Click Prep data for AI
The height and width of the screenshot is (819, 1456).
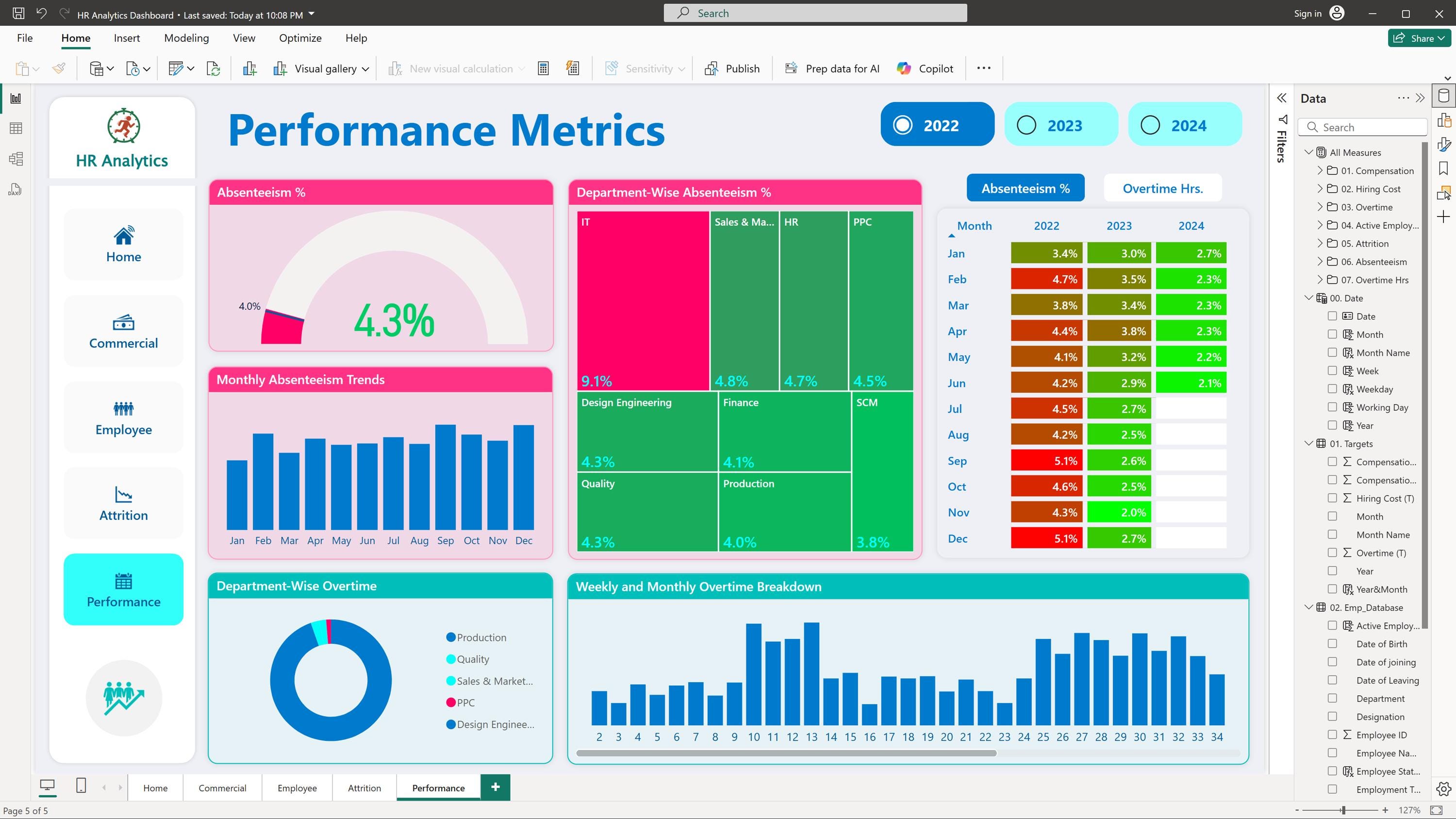point(831,68)
